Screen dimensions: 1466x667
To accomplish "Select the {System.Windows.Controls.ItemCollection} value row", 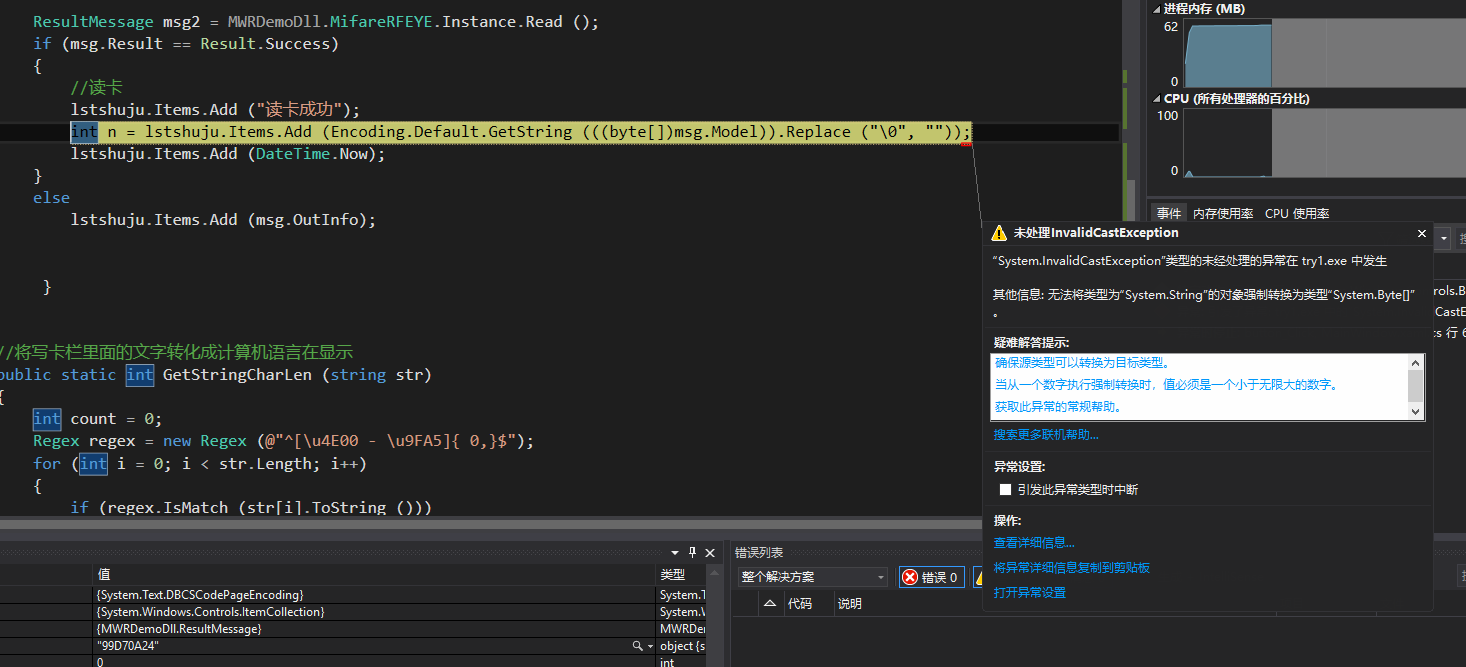I will 374,612.
